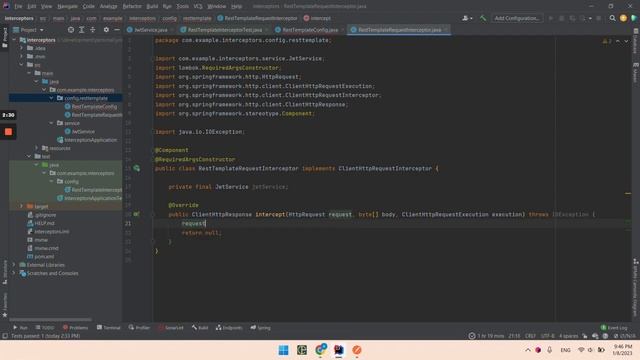The width and height of the screenshot is (640, 360).
Task: Open the Windows Start menu
Action: tap(283, 350)
